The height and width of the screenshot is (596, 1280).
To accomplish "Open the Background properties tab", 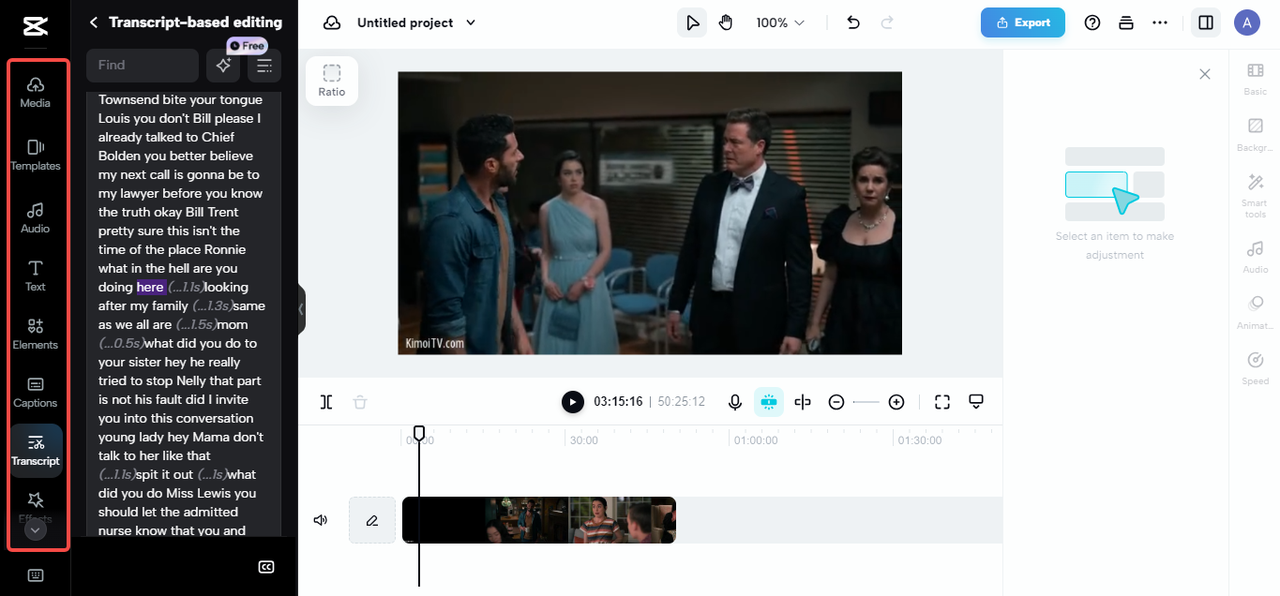I will click(x=1255, y=135).
